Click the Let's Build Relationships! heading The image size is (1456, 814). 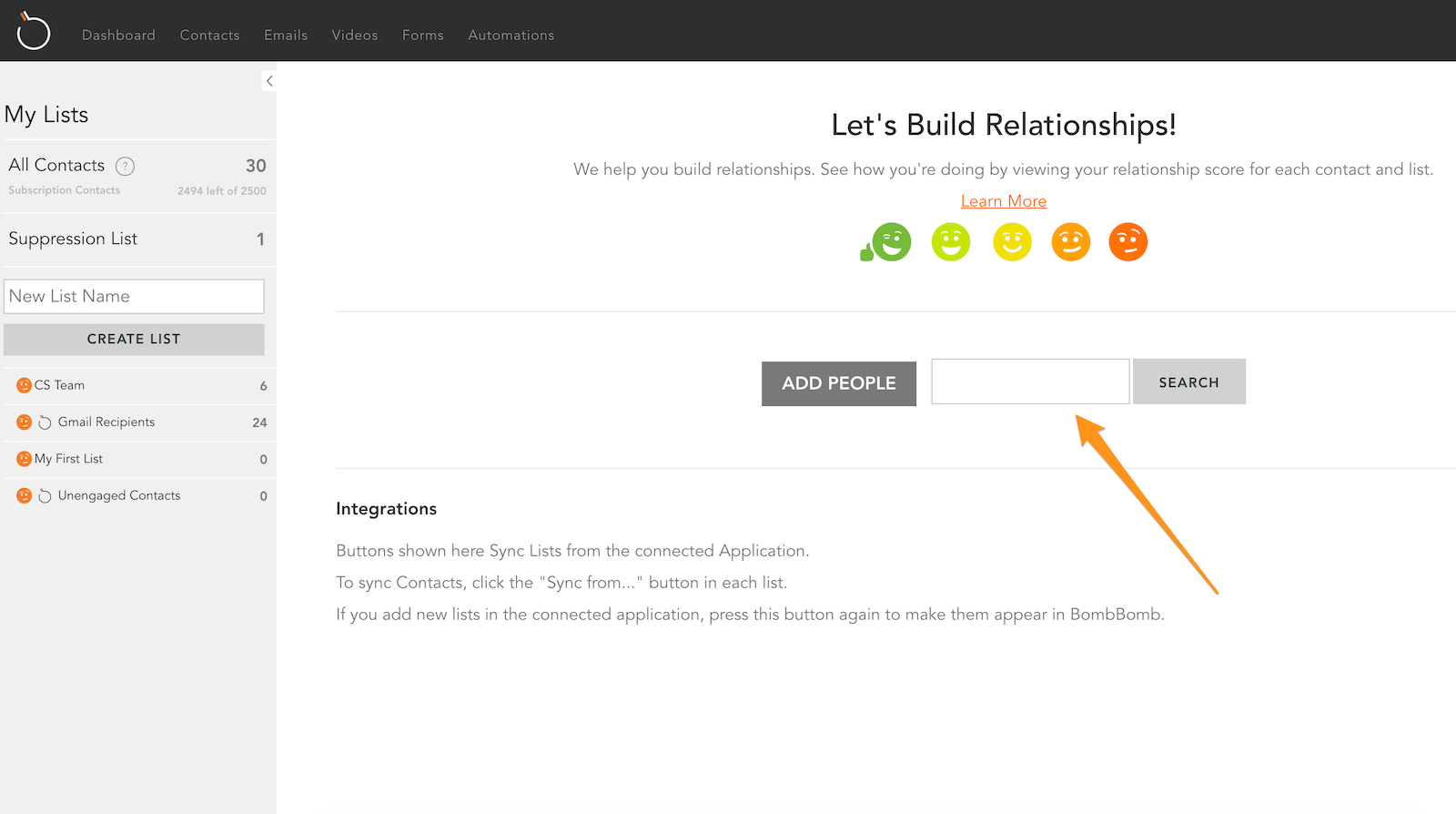1004,125
